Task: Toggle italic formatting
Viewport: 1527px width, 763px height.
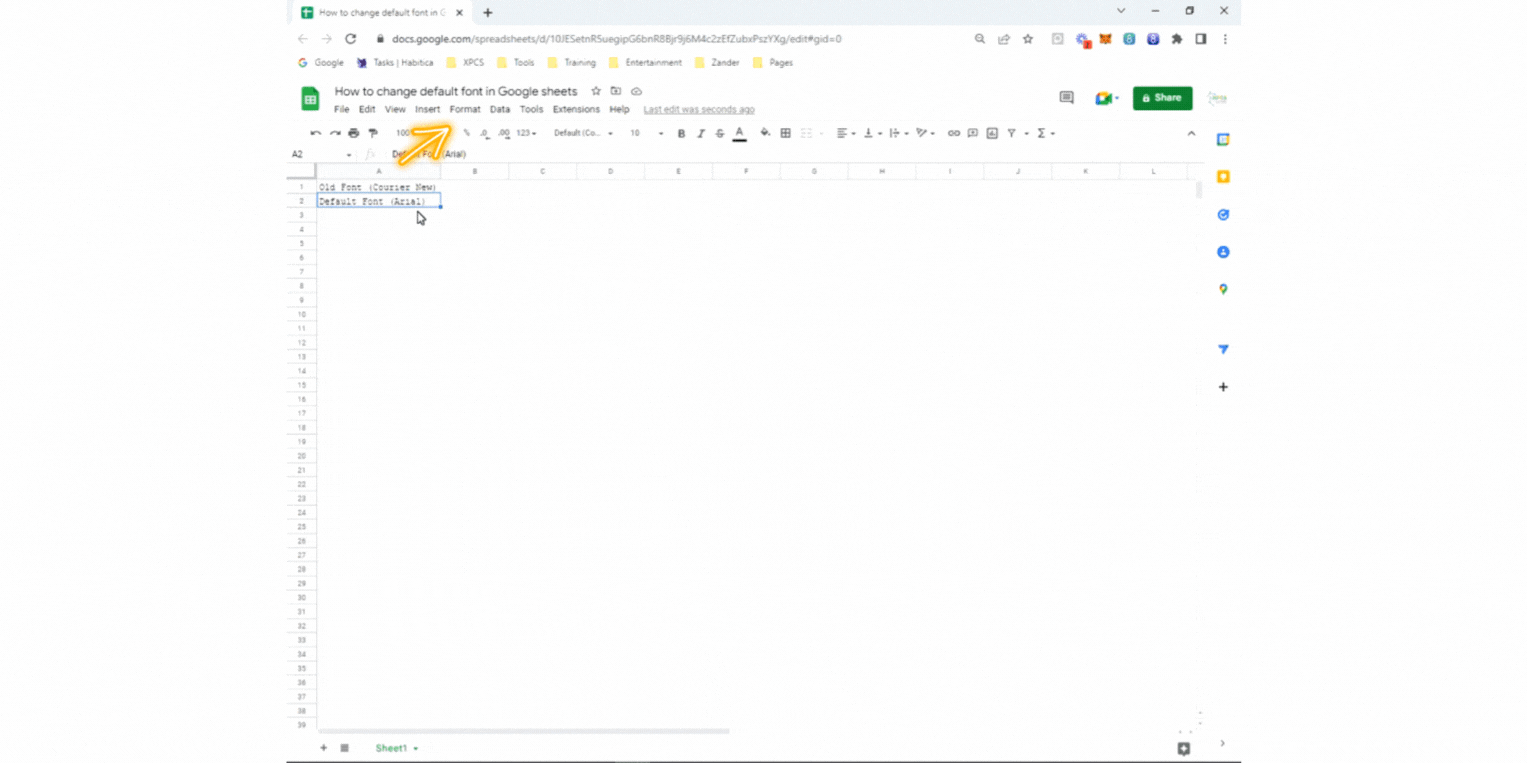Action: click(x=701, y=132)
